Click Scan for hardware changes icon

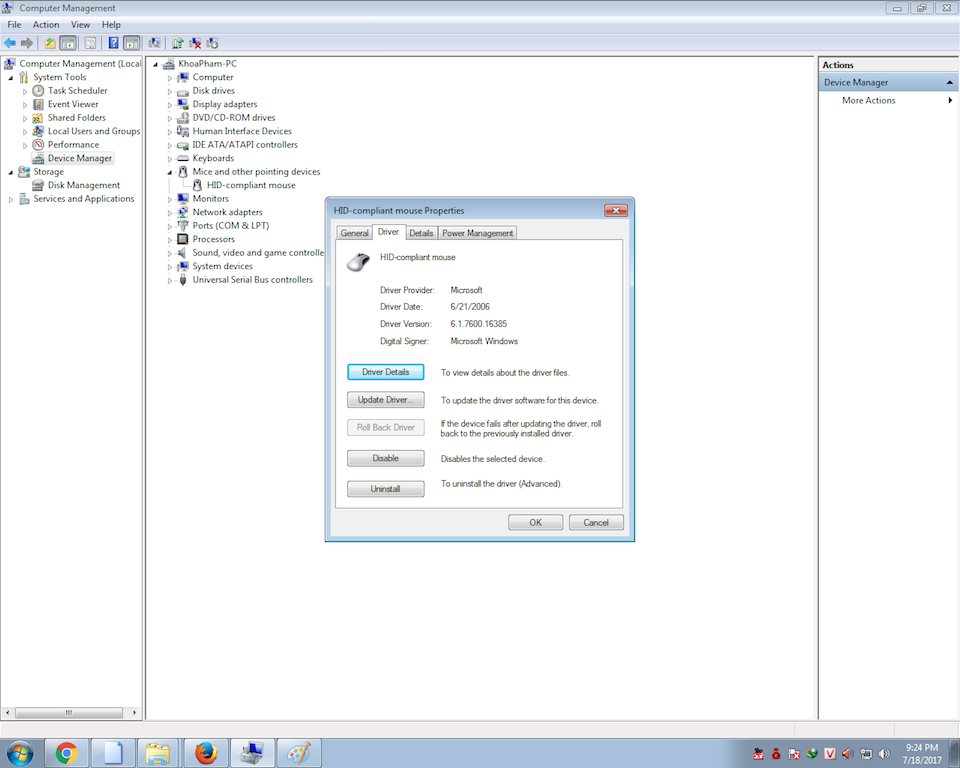coord(154,43)
